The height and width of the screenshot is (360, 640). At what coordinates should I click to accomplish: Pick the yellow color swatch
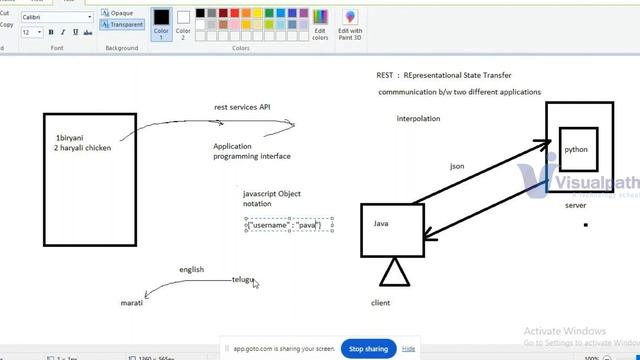(258, 13)
